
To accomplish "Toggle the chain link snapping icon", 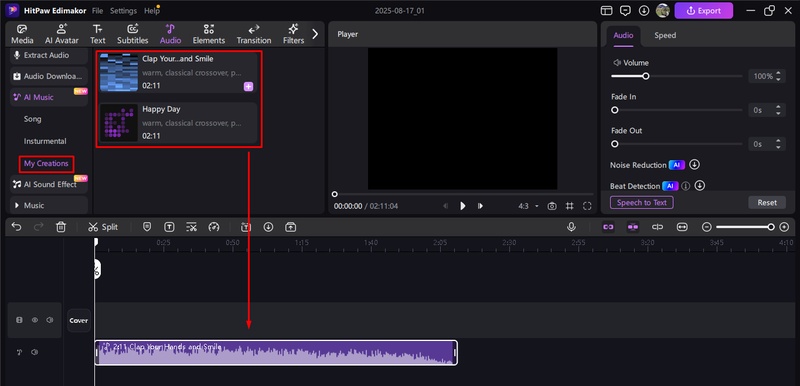I will click(608, 227).
